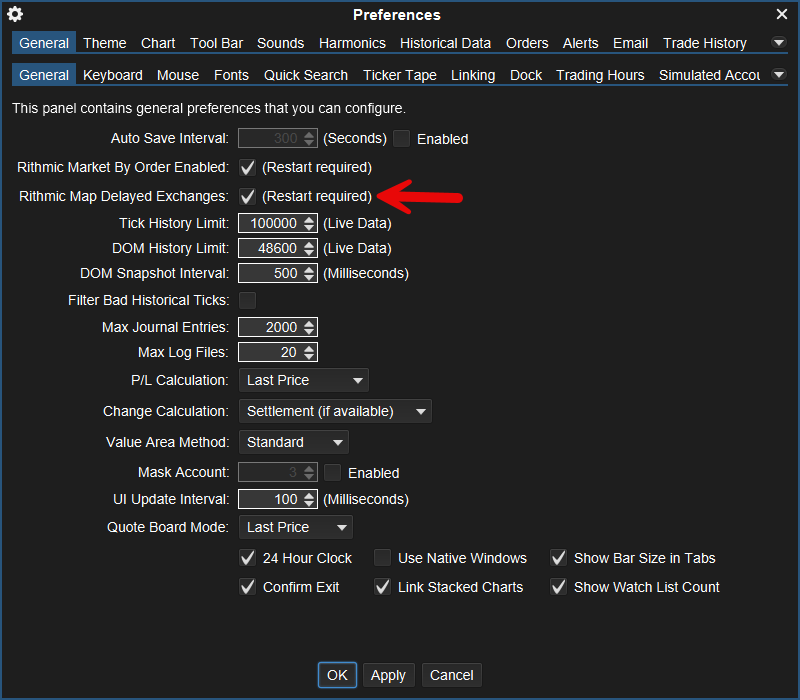This screenshot has width=800, height=700.
Task: Toggle Filter Bad Historical Ticks checkbox
Action: point(247,300)
